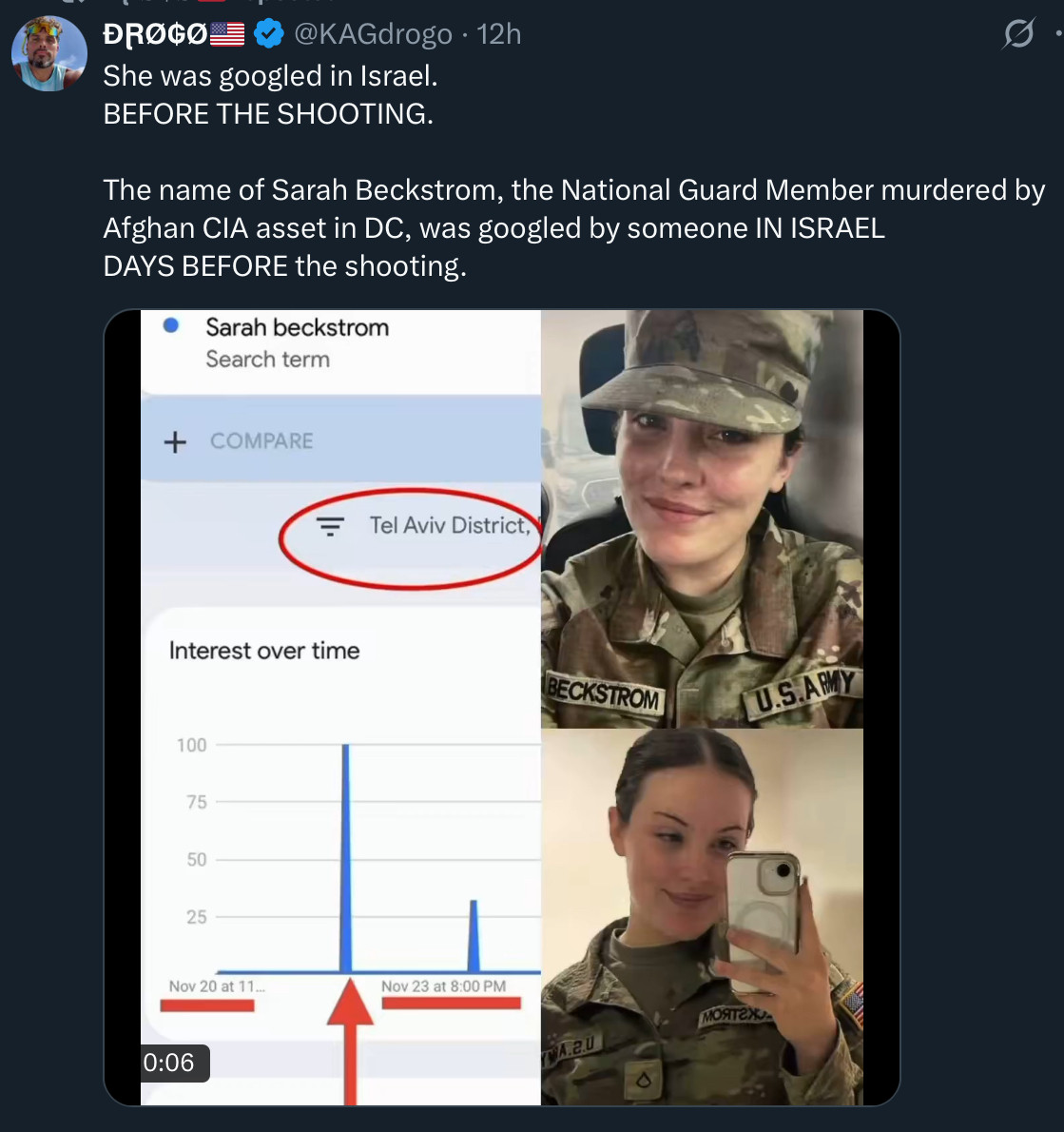This screenshot has height=1132, width=1064.
Task: Open the Tel Aviv District region filter
Action: pos(448,526)
